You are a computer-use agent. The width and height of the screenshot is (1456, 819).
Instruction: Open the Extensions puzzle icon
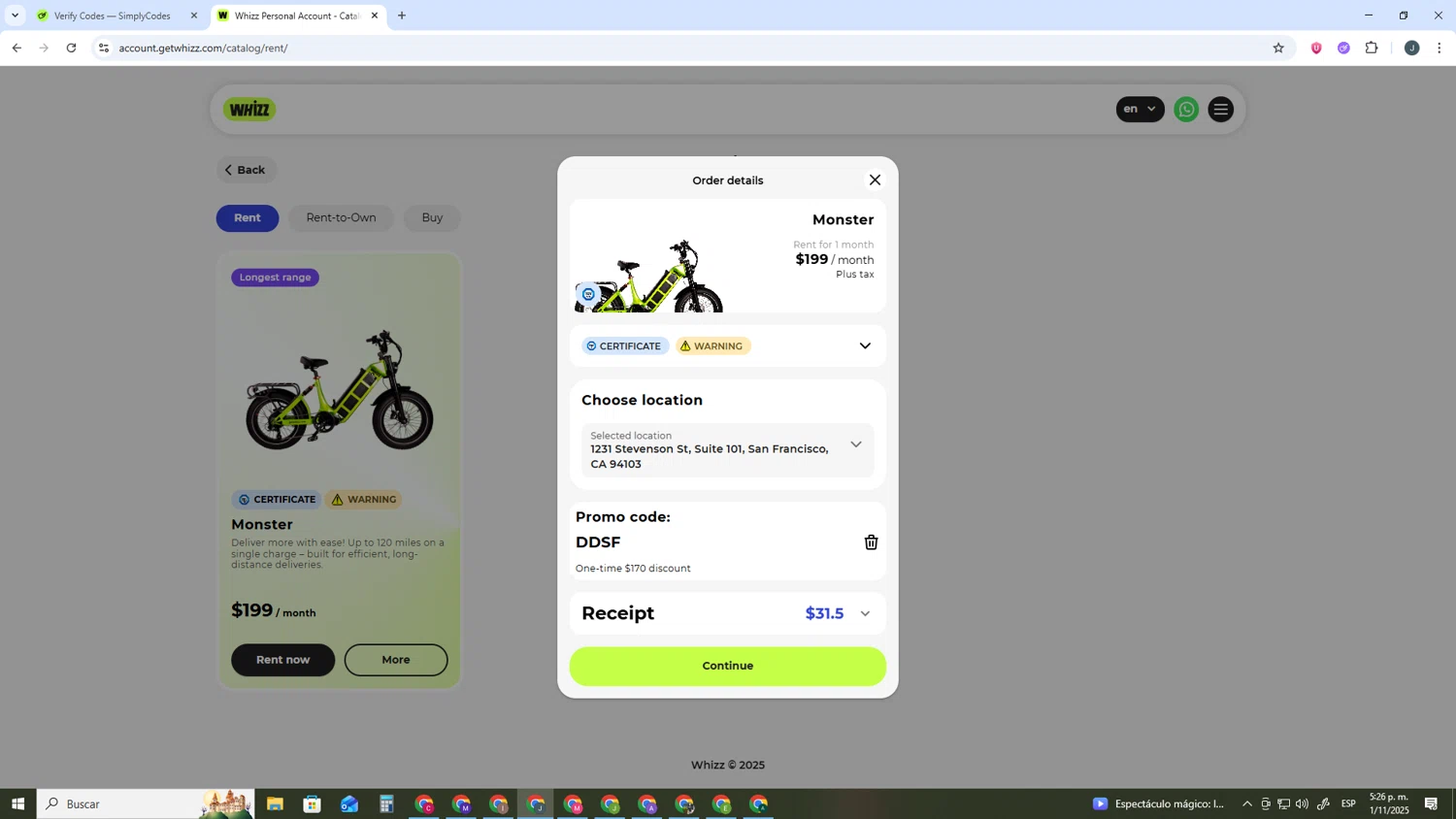pyautogui.click(x=1372, y=48)
